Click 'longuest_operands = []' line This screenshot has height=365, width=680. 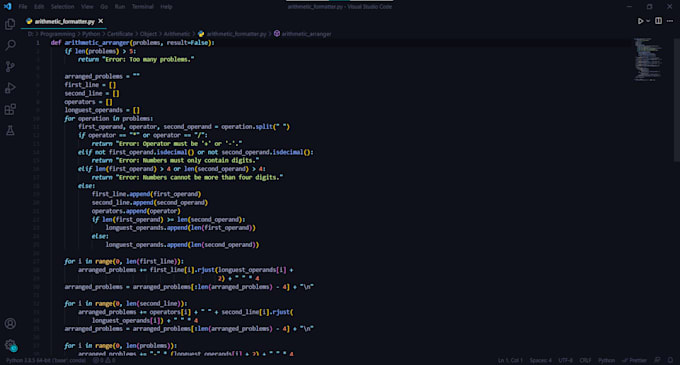pyautogui.click(x=102, y=110)
